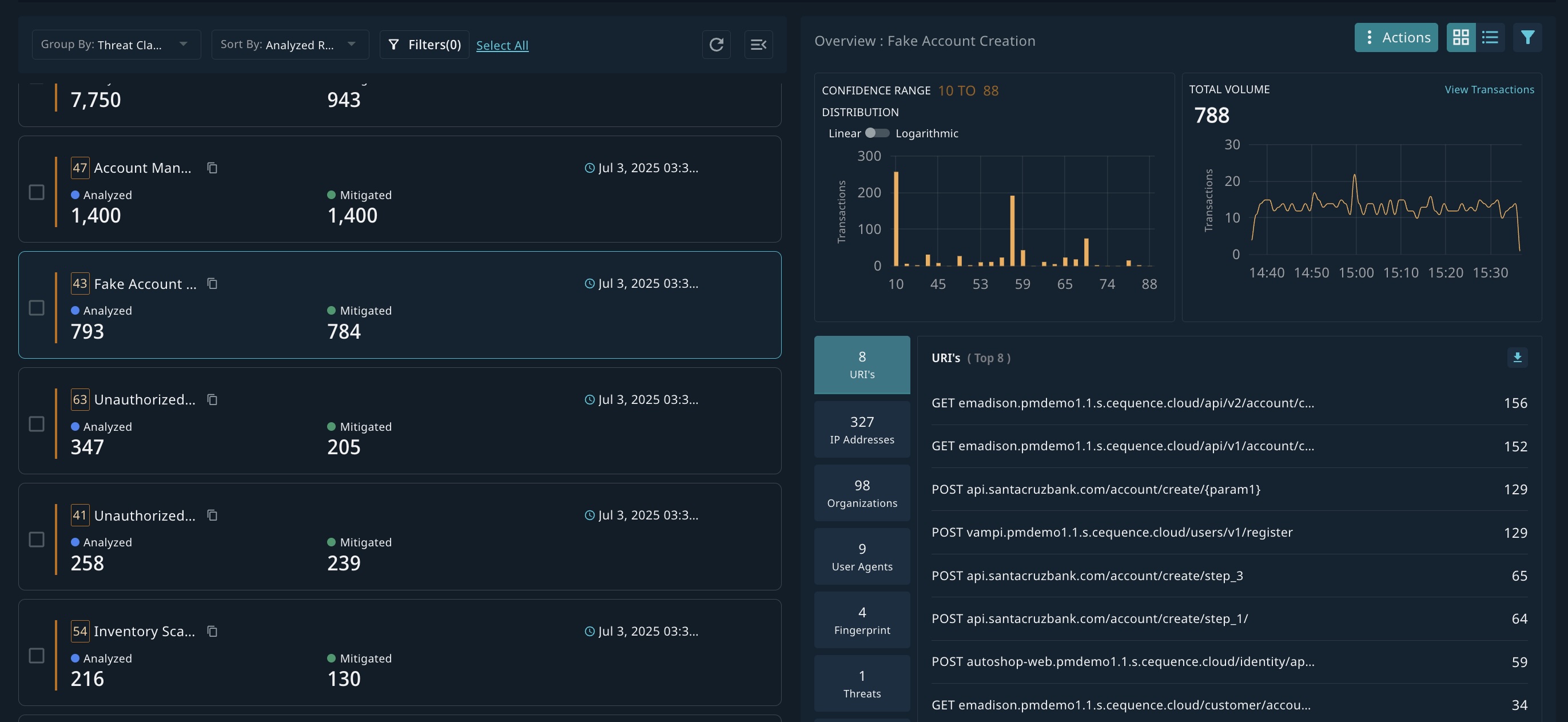Screen dimensions: 1568x722
Task: Select the Fake Account checkbox
Action: [37, 308]
